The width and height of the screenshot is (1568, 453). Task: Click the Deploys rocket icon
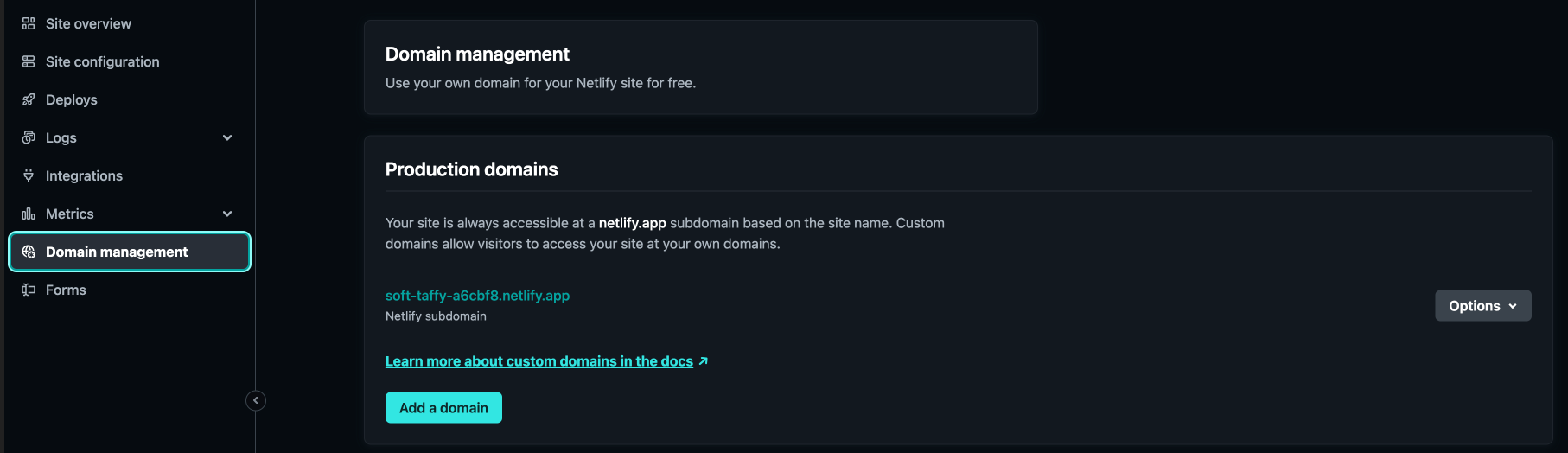click(29, 99)
